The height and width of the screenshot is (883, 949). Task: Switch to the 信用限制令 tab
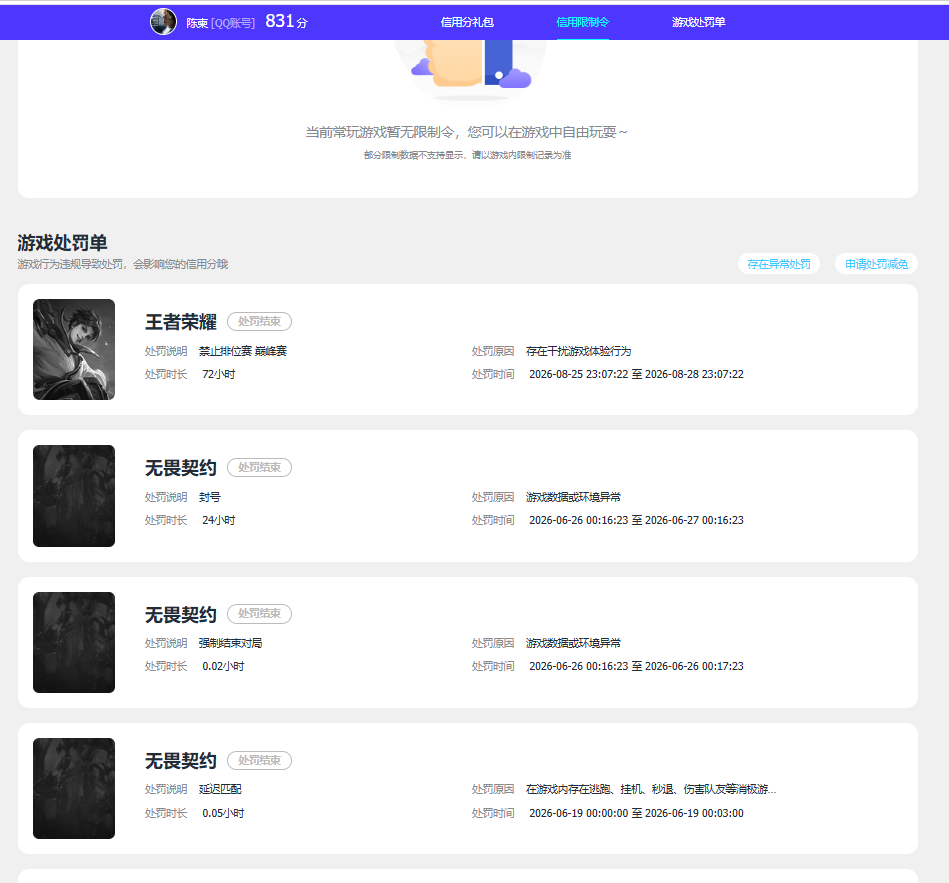[582, 22]
